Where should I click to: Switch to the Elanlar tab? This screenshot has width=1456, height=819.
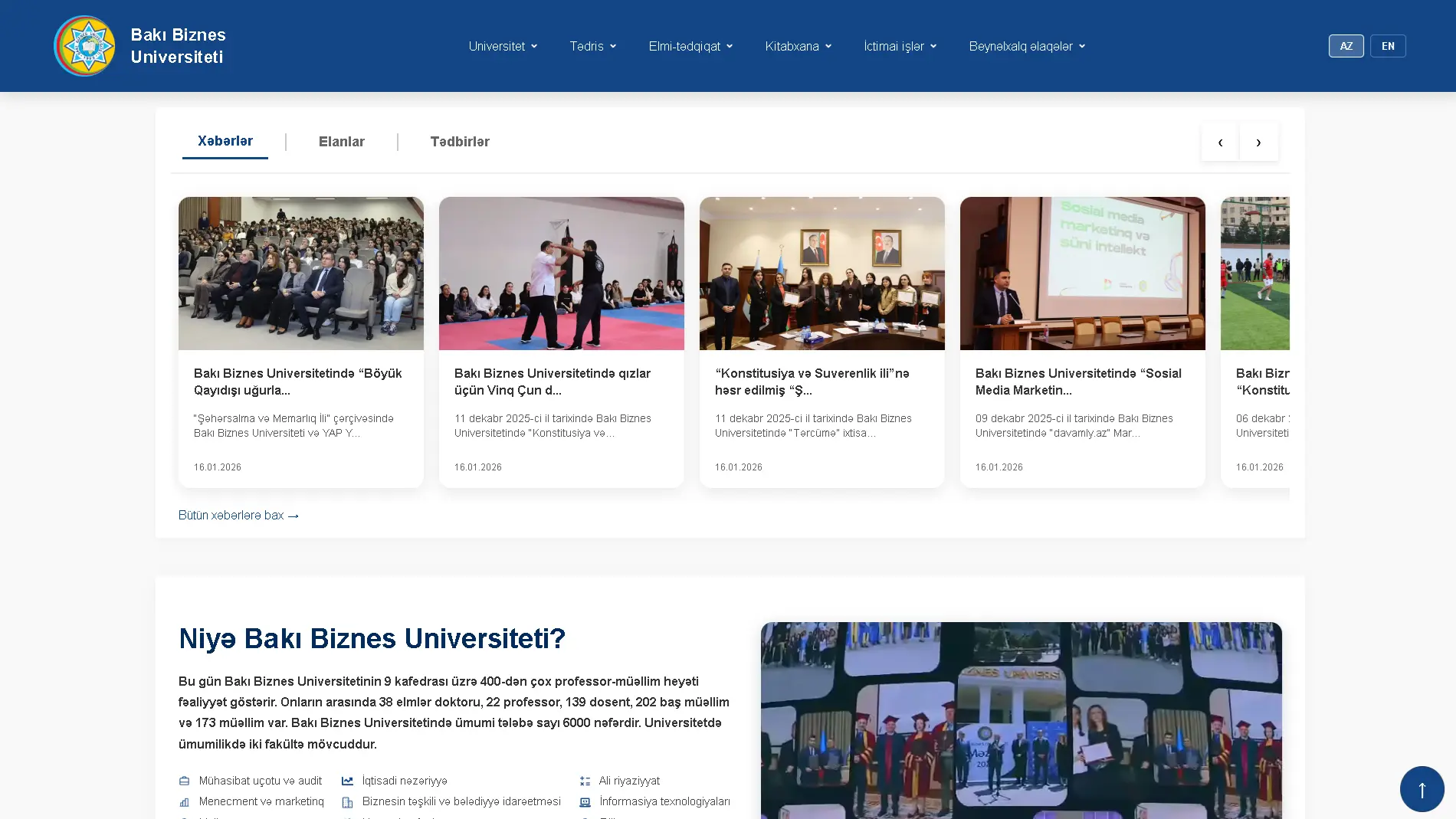[342, 142]
